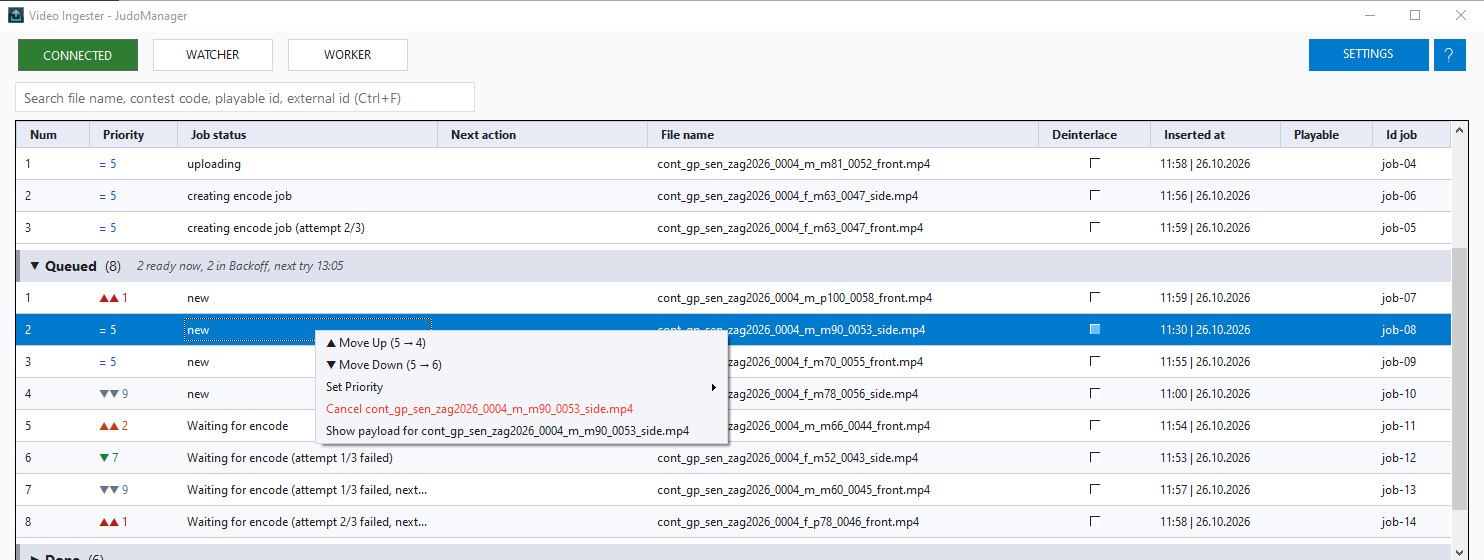Sort by the File name column header

(x=844, y=135)
